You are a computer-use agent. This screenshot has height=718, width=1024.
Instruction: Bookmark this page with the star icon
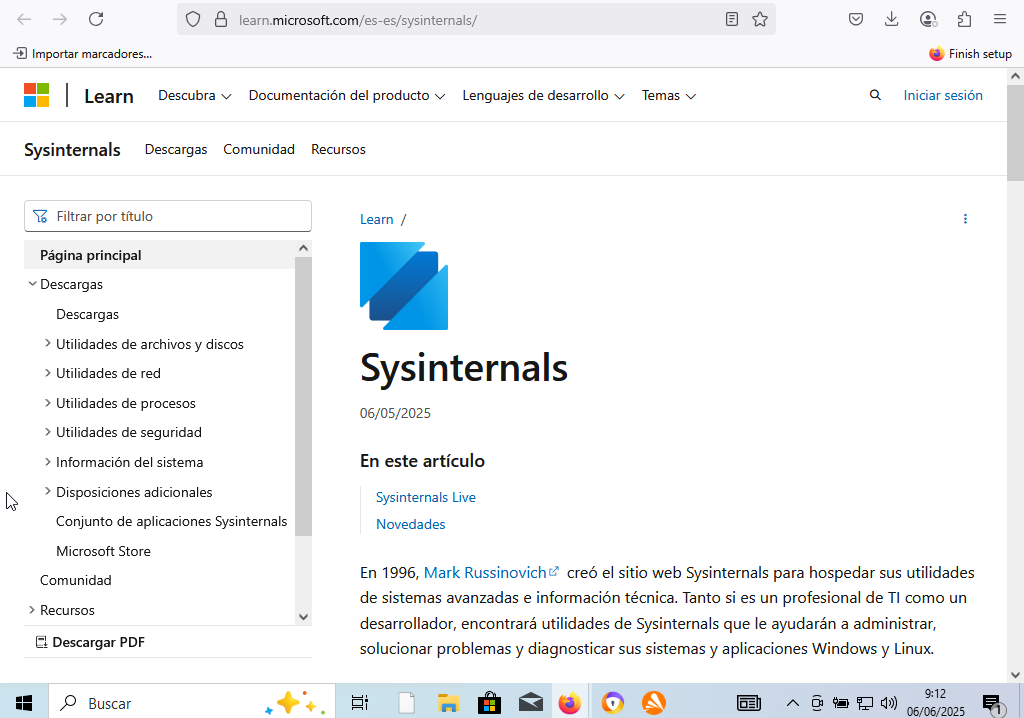pos(760,20)
